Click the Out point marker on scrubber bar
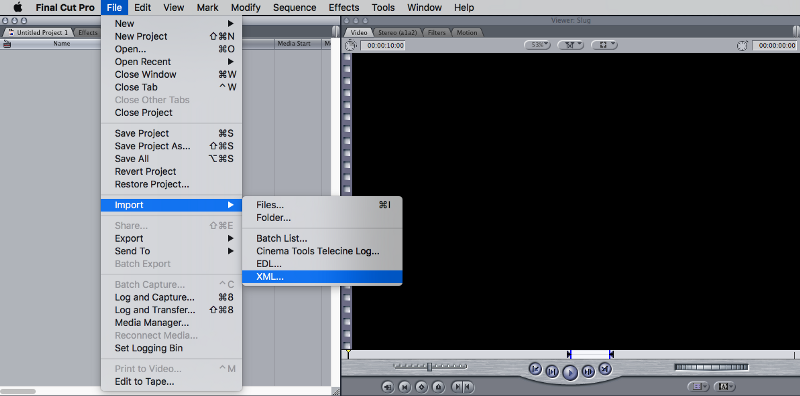 (611, 354)
